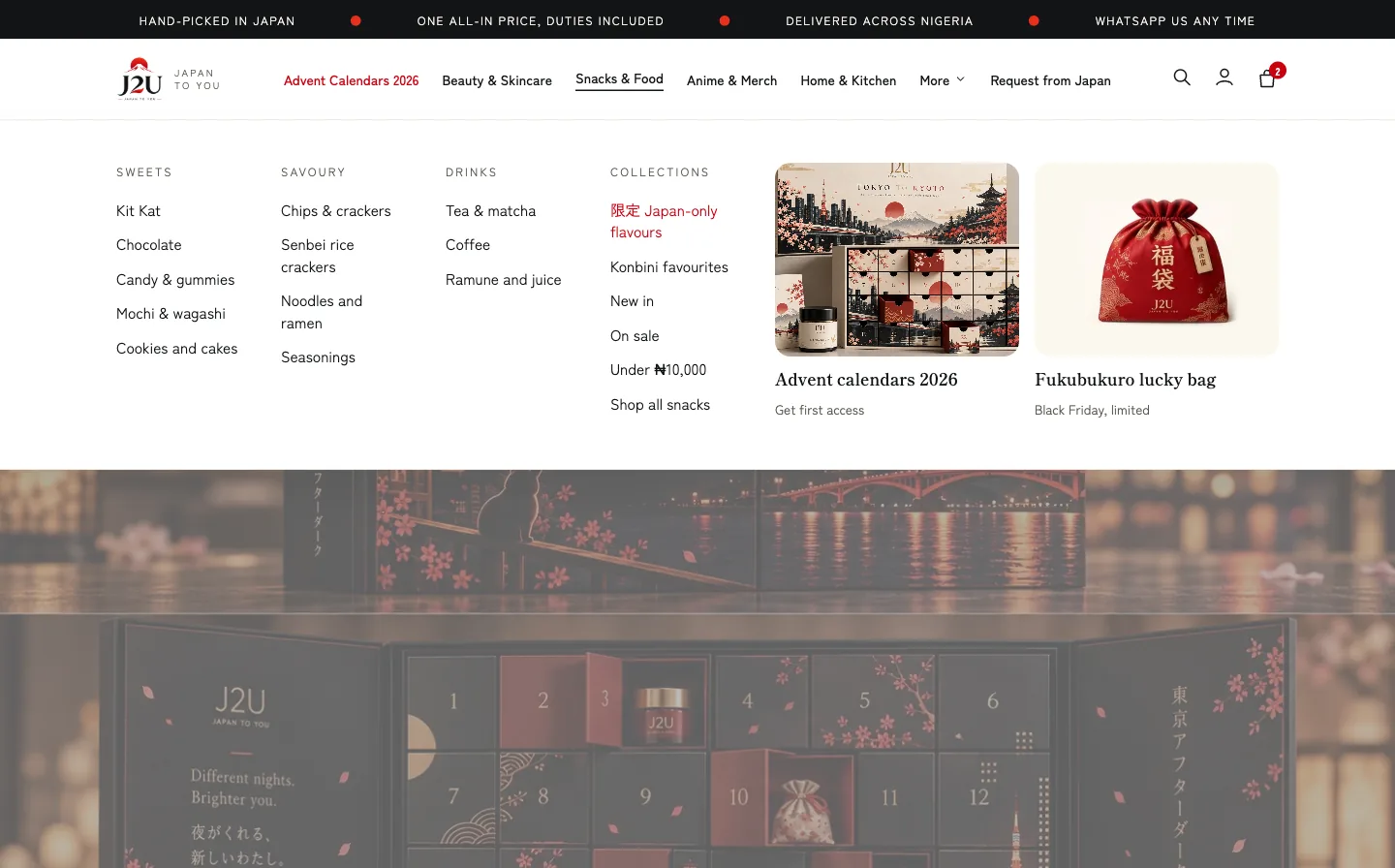Open the Seasonings link
1395x868 pixels.
[x=318, y=357]
